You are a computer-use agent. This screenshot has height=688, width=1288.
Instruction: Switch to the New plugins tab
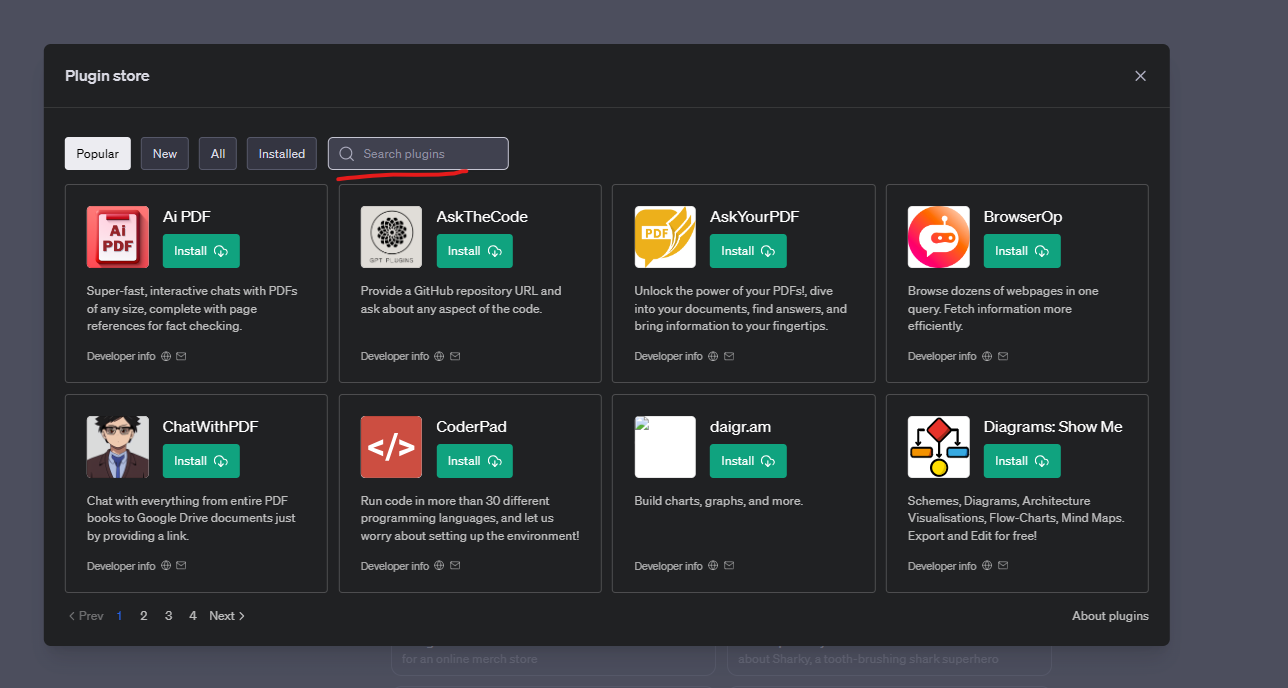164,153
